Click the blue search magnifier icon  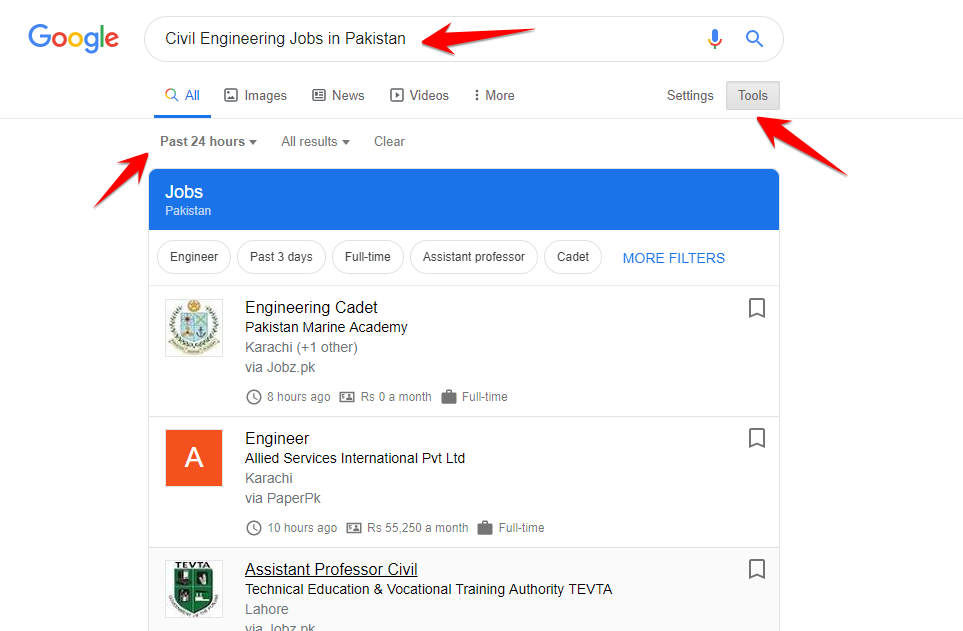coord(755,39)
